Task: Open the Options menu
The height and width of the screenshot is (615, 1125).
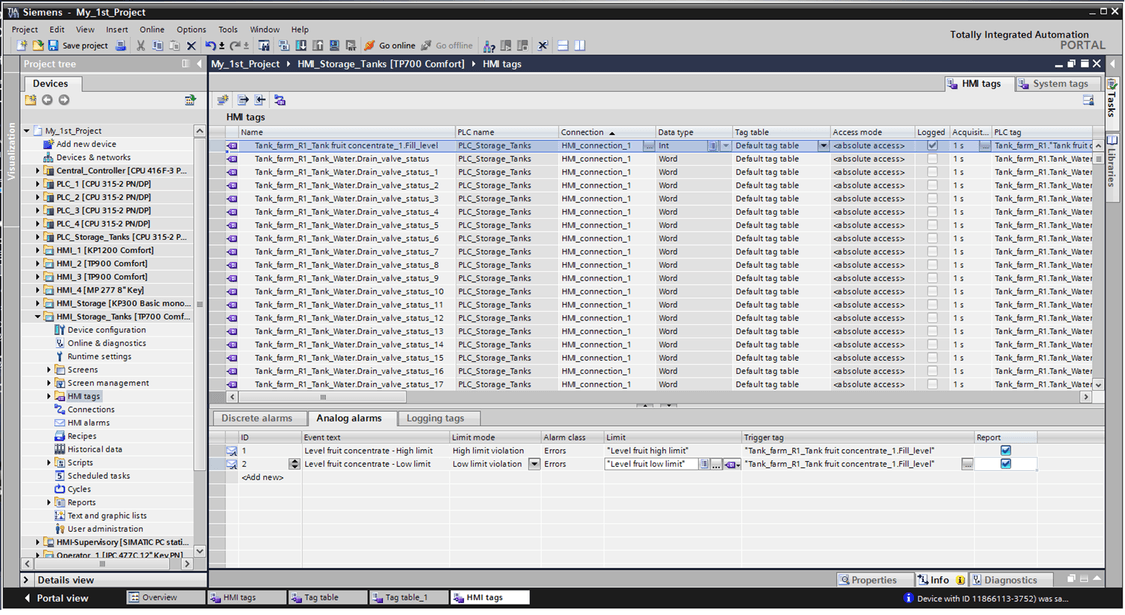Action: tap(191, 29)
